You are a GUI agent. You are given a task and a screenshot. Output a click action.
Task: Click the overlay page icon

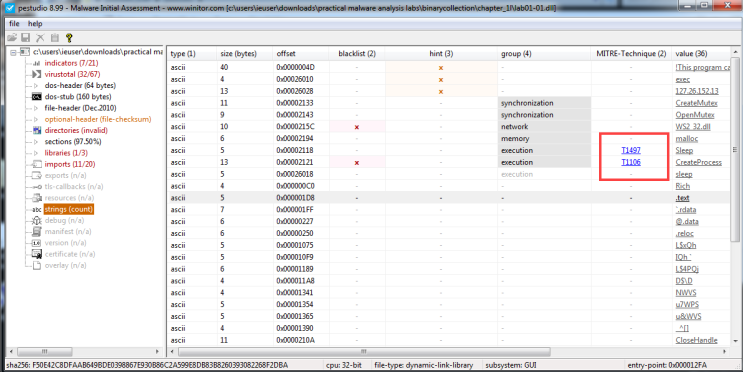(36, 265)
